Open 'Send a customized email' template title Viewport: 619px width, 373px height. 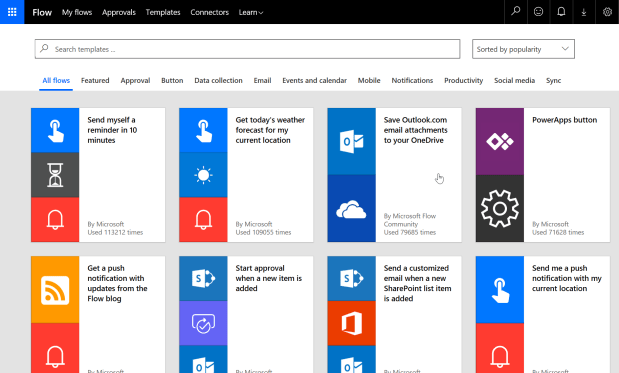click(417, 283)
